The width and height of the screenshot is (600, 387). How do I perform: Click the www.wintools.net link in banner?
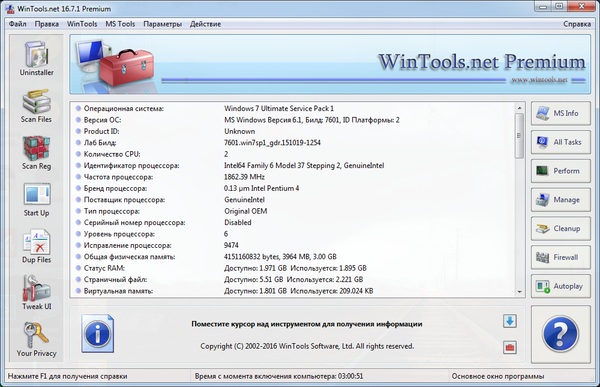[539, 80]
